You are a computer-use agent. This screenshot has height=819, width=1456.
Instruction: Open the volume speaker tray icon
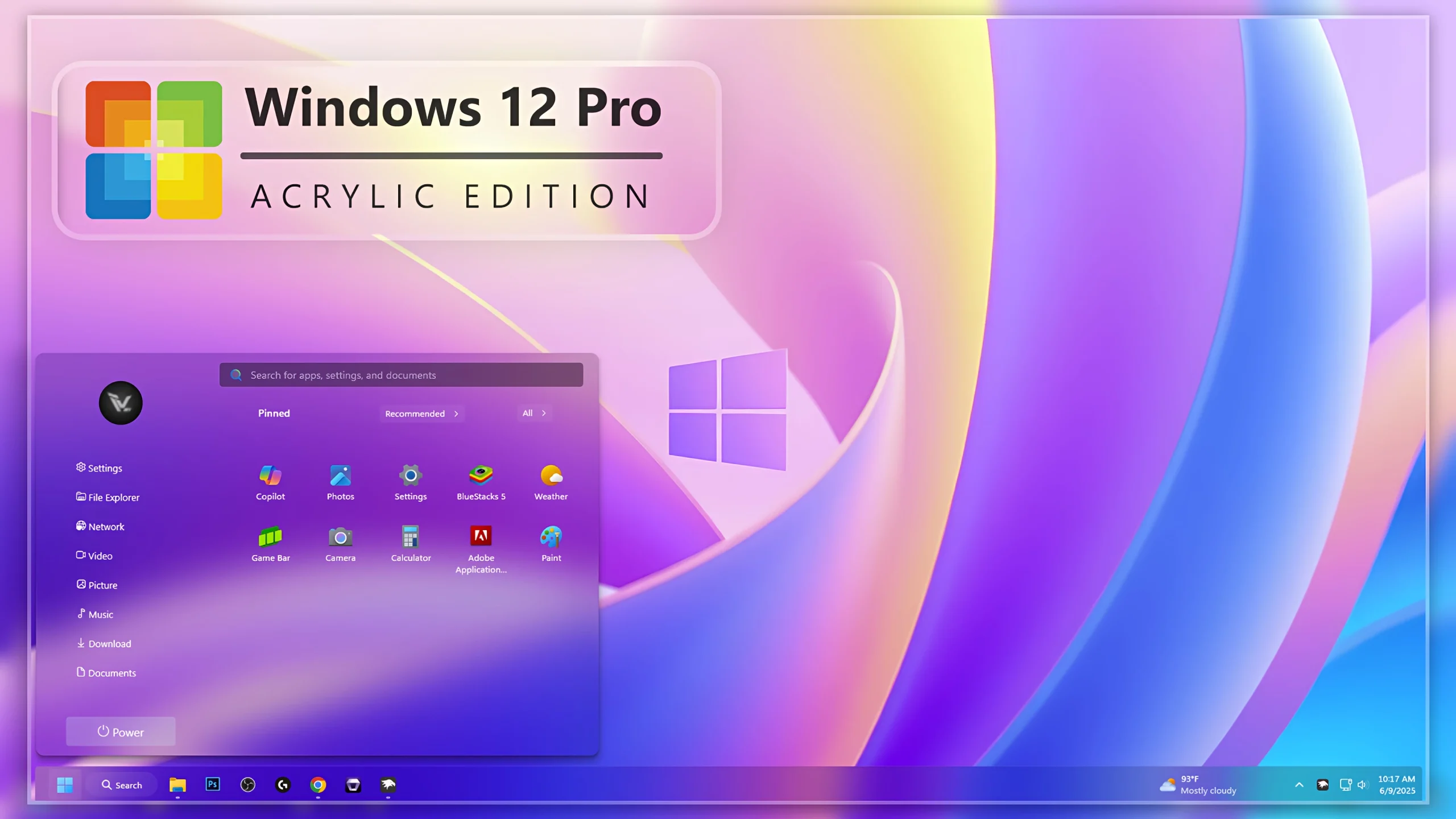click(1362, 785)
